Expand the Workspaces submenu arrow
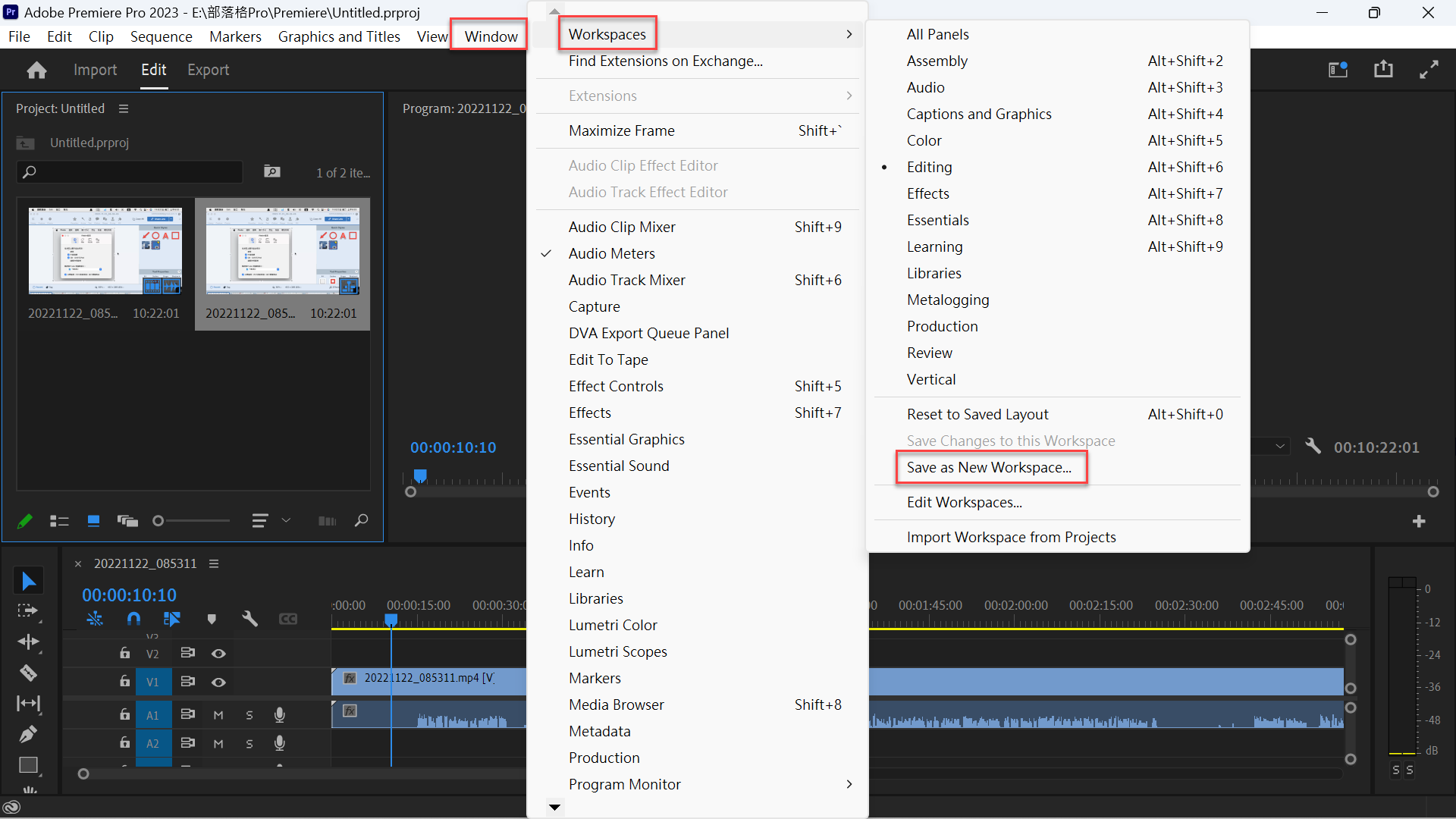Viewport: 1456px width, 819px height. (x=849, y=34)
